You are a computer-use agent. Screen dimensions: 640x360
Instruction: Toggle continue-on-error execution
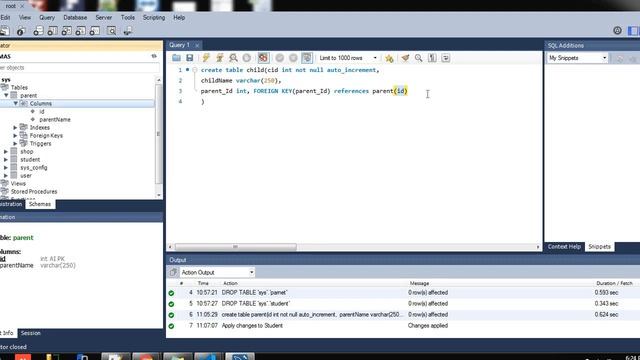263,58
